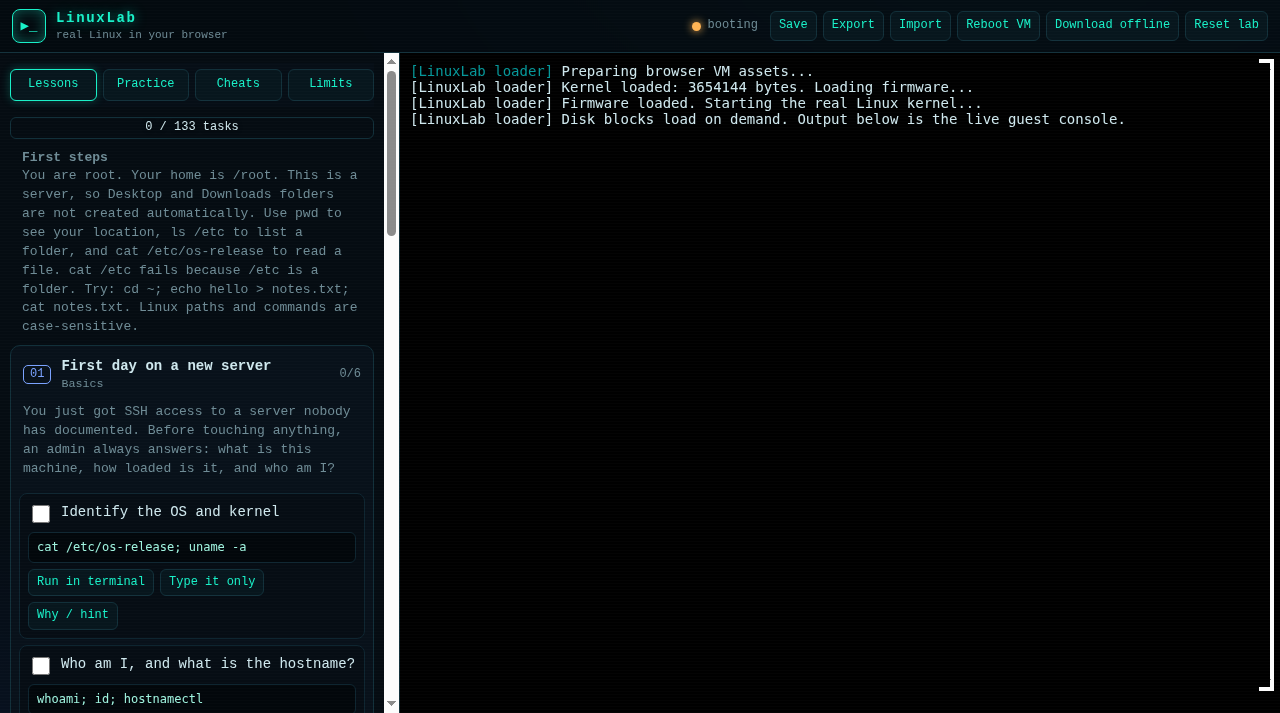Export the lab state

tap(853, 26)
